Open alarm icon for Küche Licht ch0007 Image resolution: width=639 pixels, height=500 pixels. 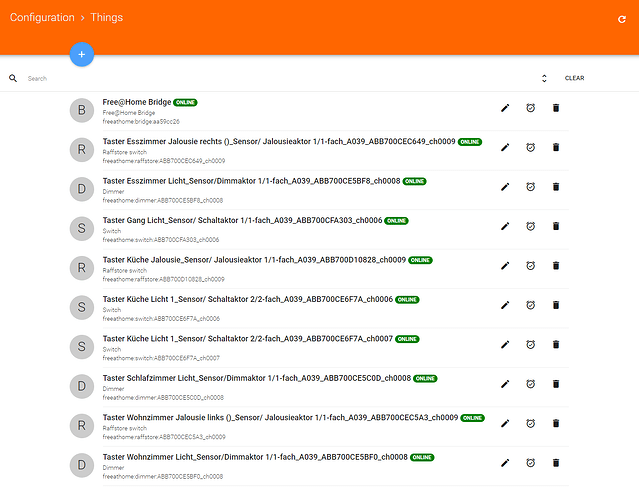(530, 345)
